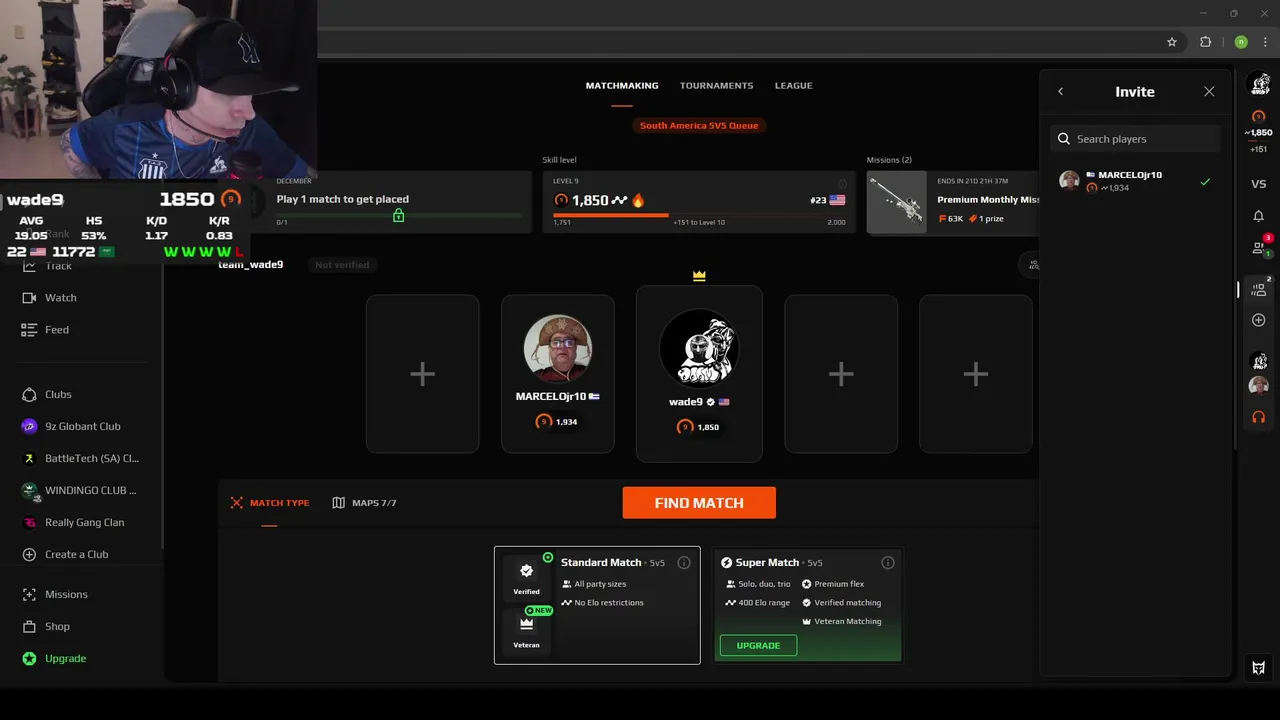Add player in empty slot beside MARCELOjr10
1280x720 pixels.
422,373
